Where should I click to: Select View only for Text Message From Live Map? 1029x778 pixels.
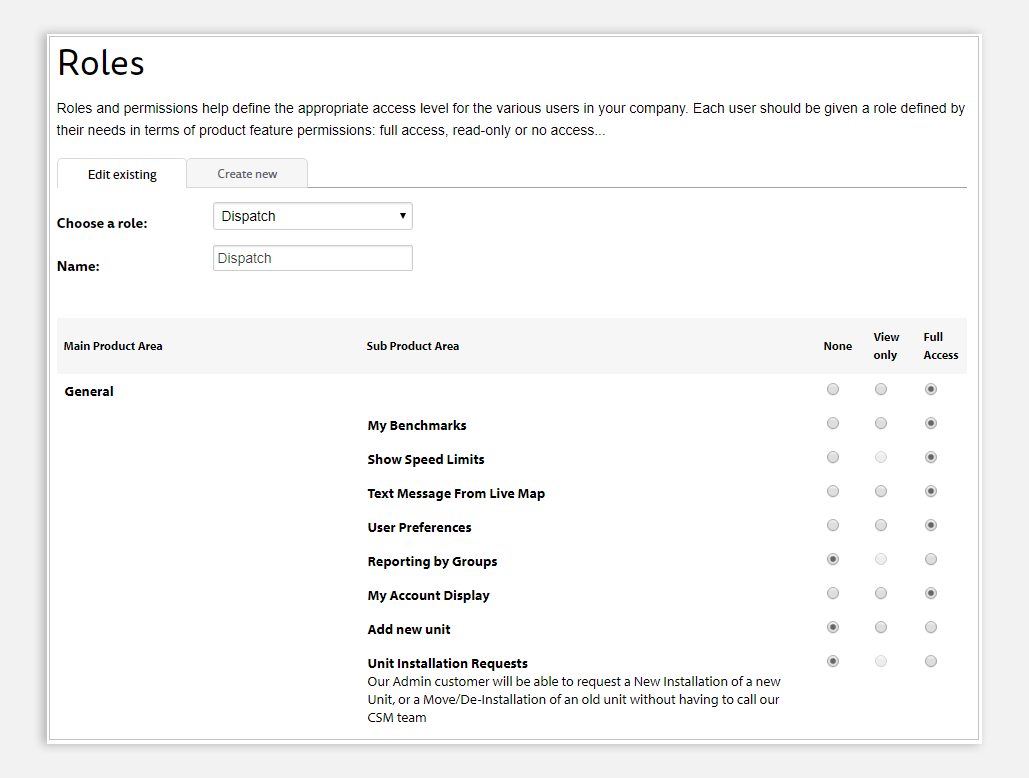pyautogui.click(x=881, y=491)
